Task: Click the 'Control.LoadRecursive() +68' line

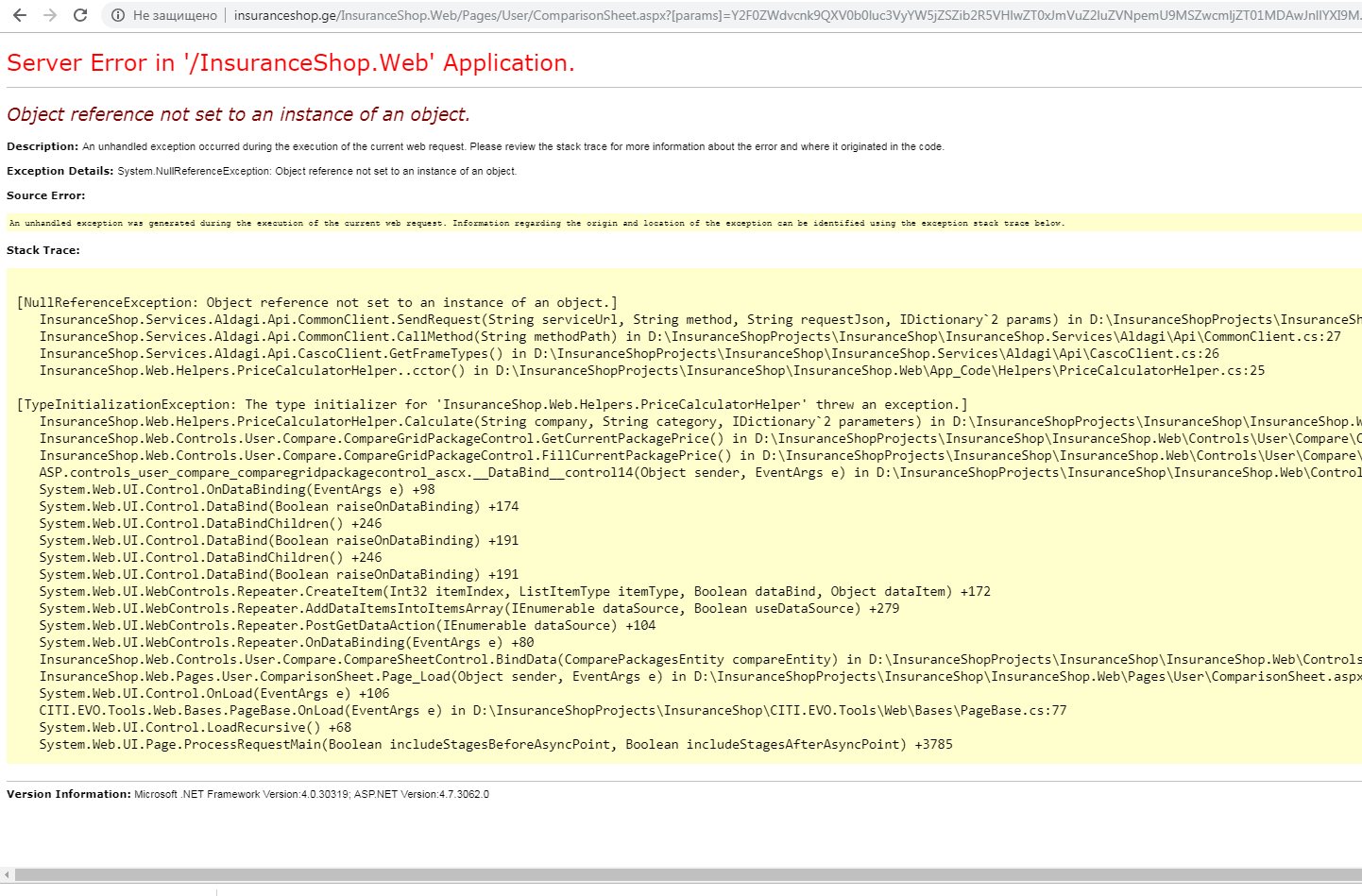Action: pos(196,728)
